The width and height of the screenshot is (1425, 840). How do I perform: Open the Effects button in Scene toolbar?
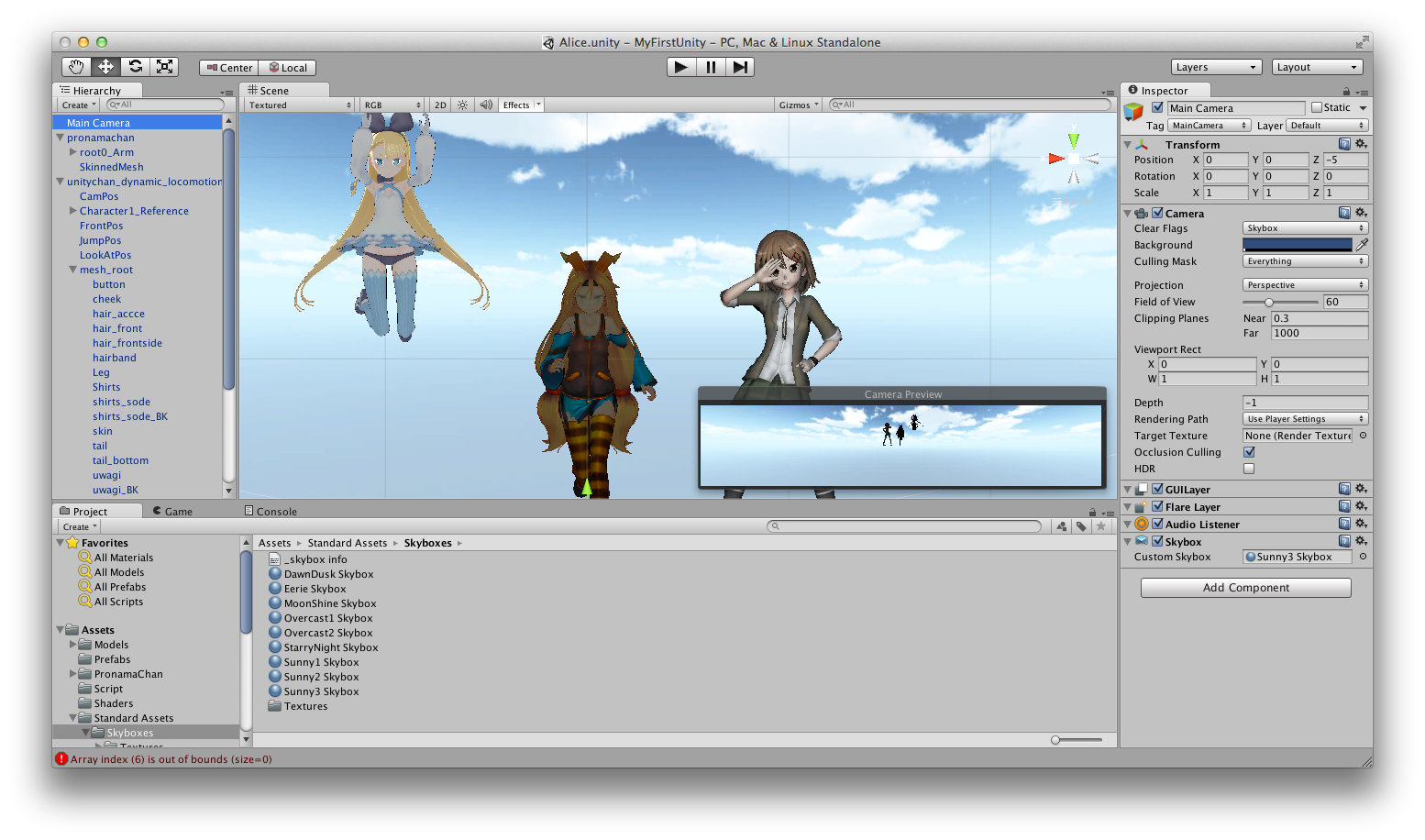pyautogui.click(x=521, y=105)
